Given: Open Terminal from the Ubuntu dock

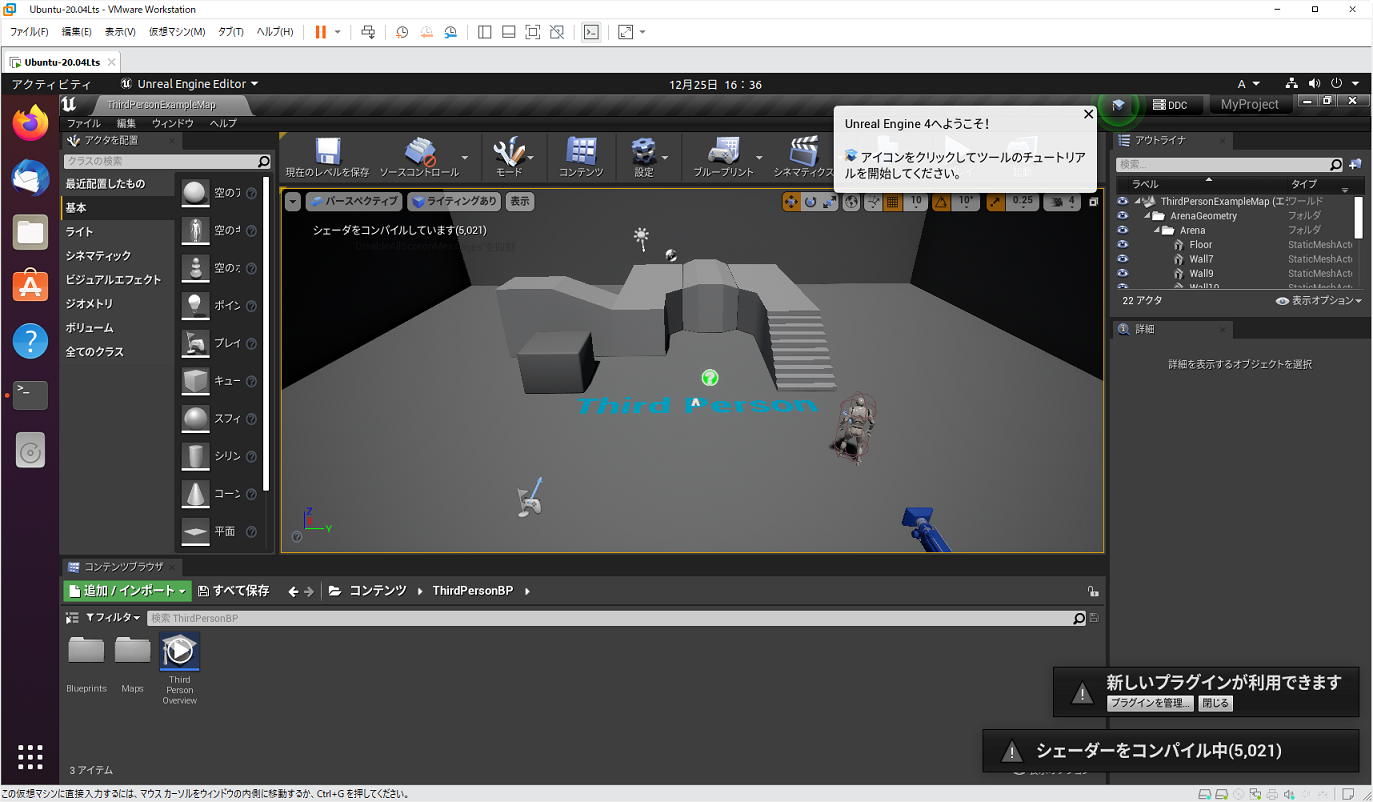Looking at the screenshot, I should [30, 395].
